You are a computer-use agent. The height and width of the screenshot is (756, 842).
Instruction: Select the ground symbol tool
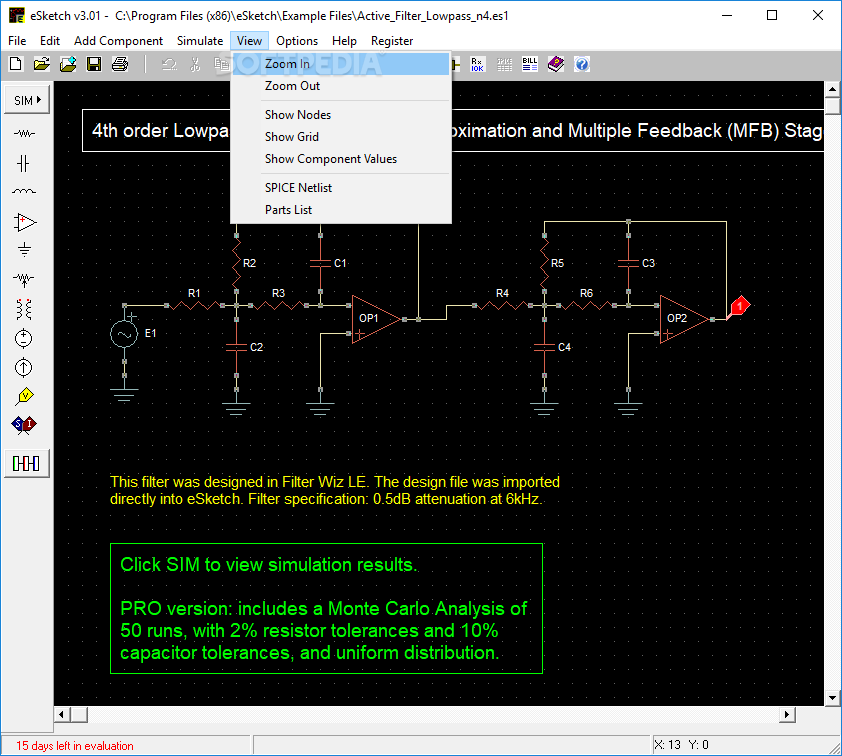(24, 250)
